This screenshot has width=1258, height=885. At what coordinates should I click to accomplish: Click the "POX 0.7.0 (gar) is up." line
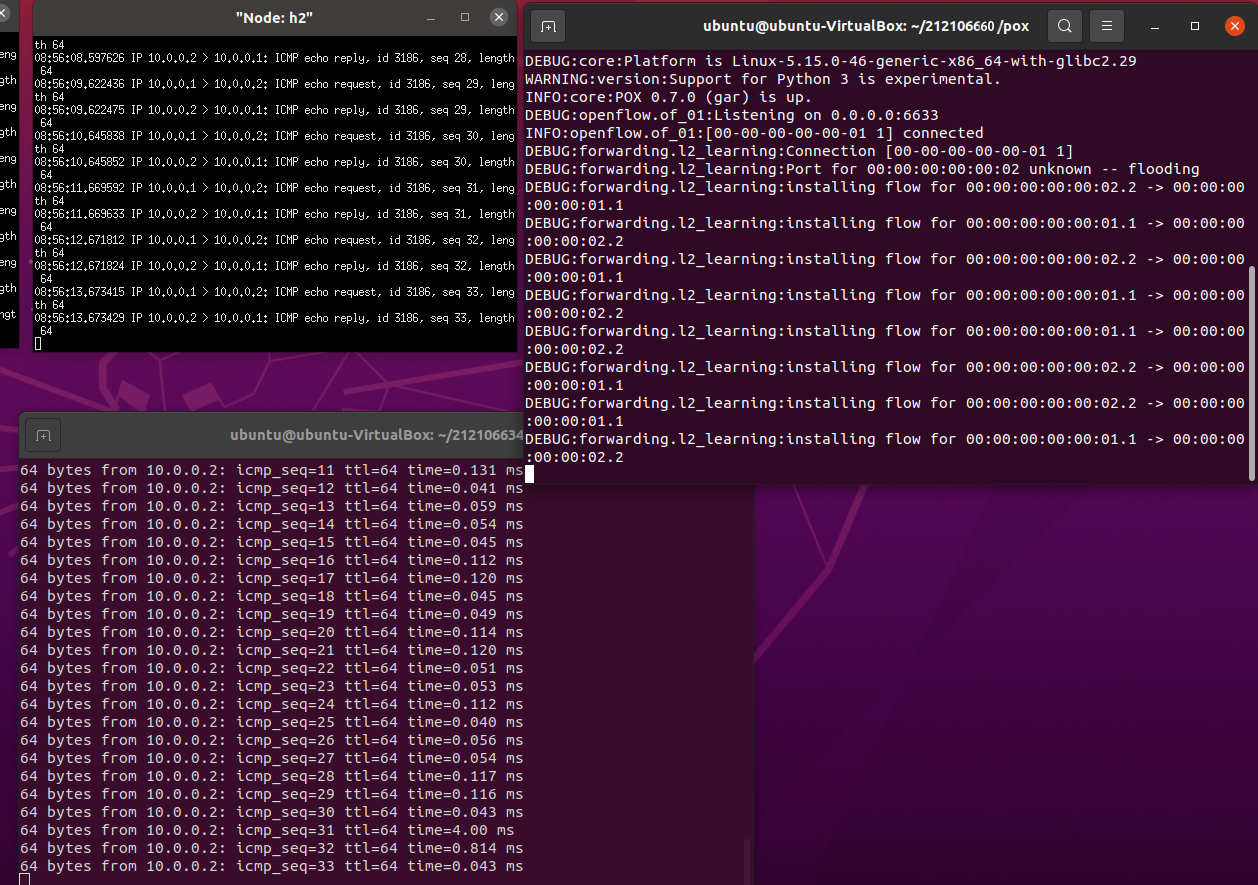click(669, 97)
